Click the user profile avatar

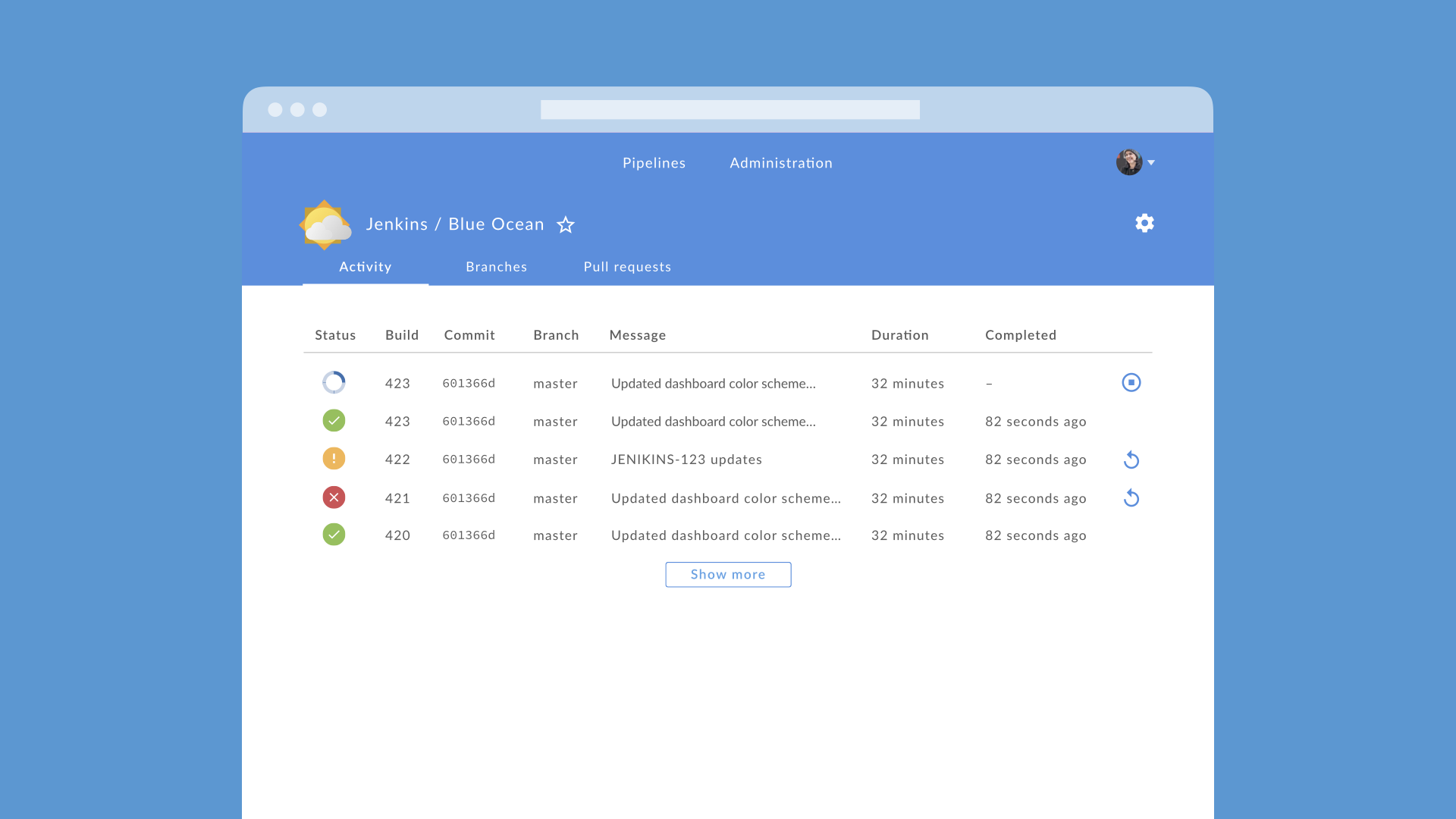pyautogui.click(x=1128, y=162)
